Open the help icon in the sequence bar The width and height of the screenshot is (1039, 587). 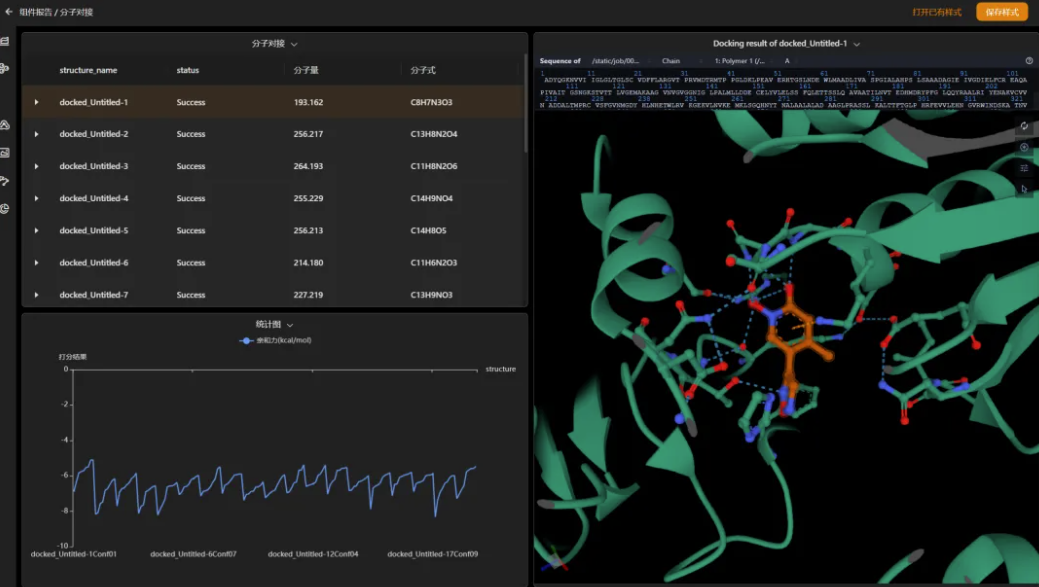click(1029, 60)
